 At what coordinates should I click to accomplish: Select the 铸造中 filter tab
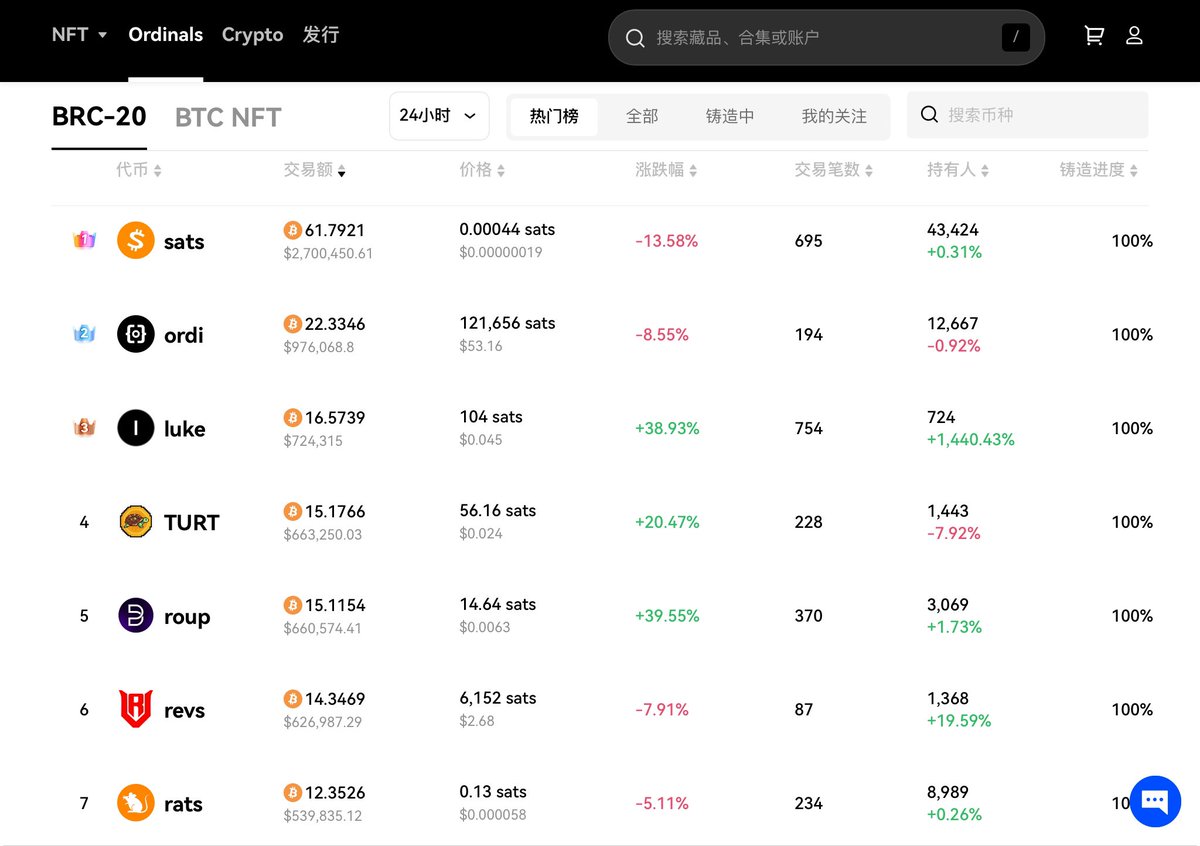pyautogui.click(x=730, y=116)
